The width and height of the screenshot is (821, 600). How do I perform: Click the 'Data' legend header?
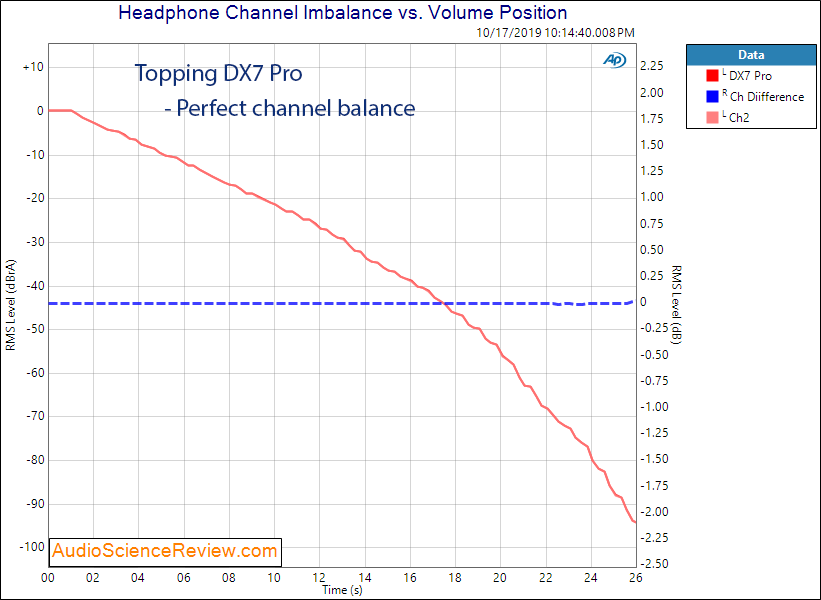click(x=751, y=55)
